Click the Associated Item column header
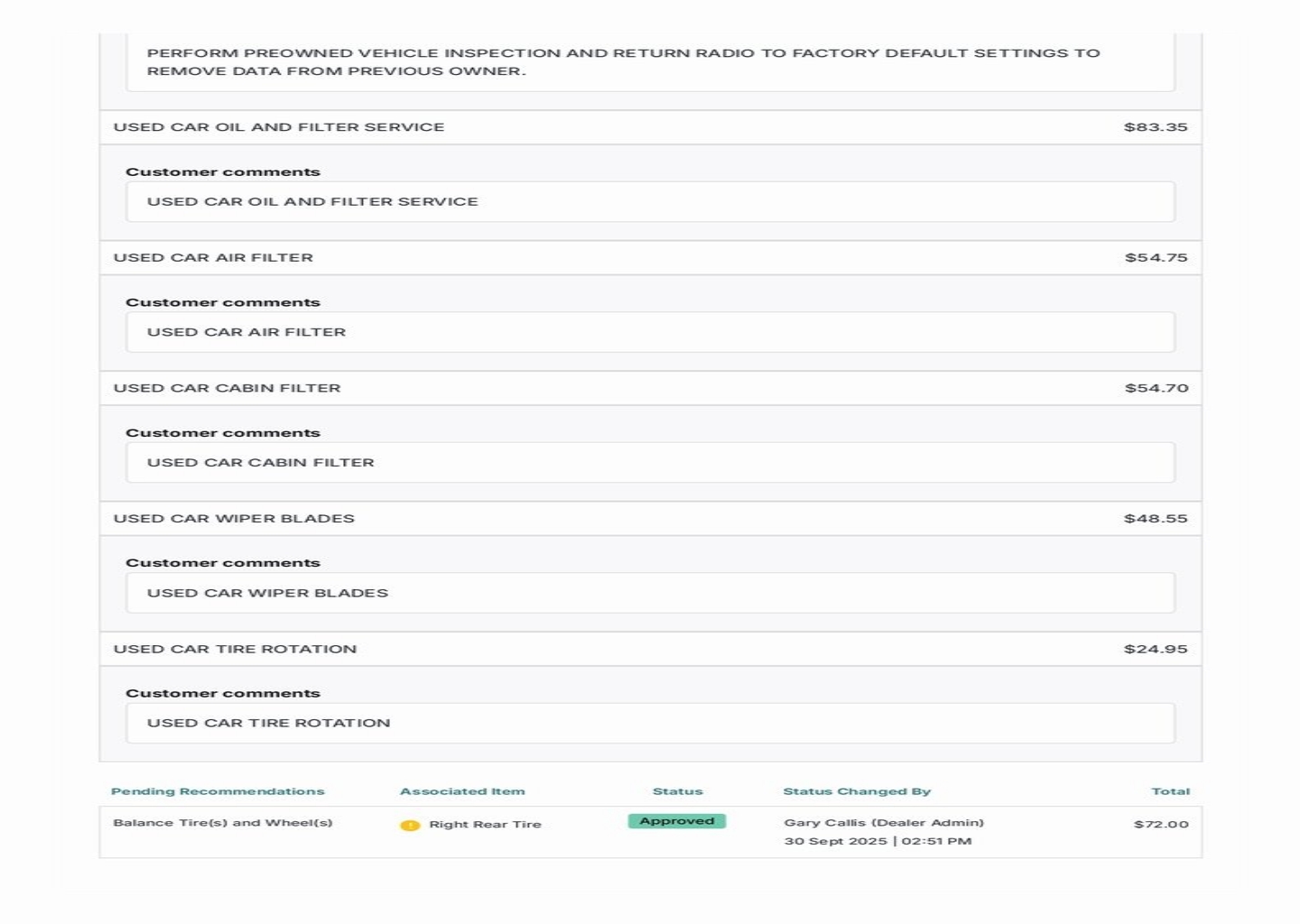This screenshot has width=1300, height=924. (462, 791)
